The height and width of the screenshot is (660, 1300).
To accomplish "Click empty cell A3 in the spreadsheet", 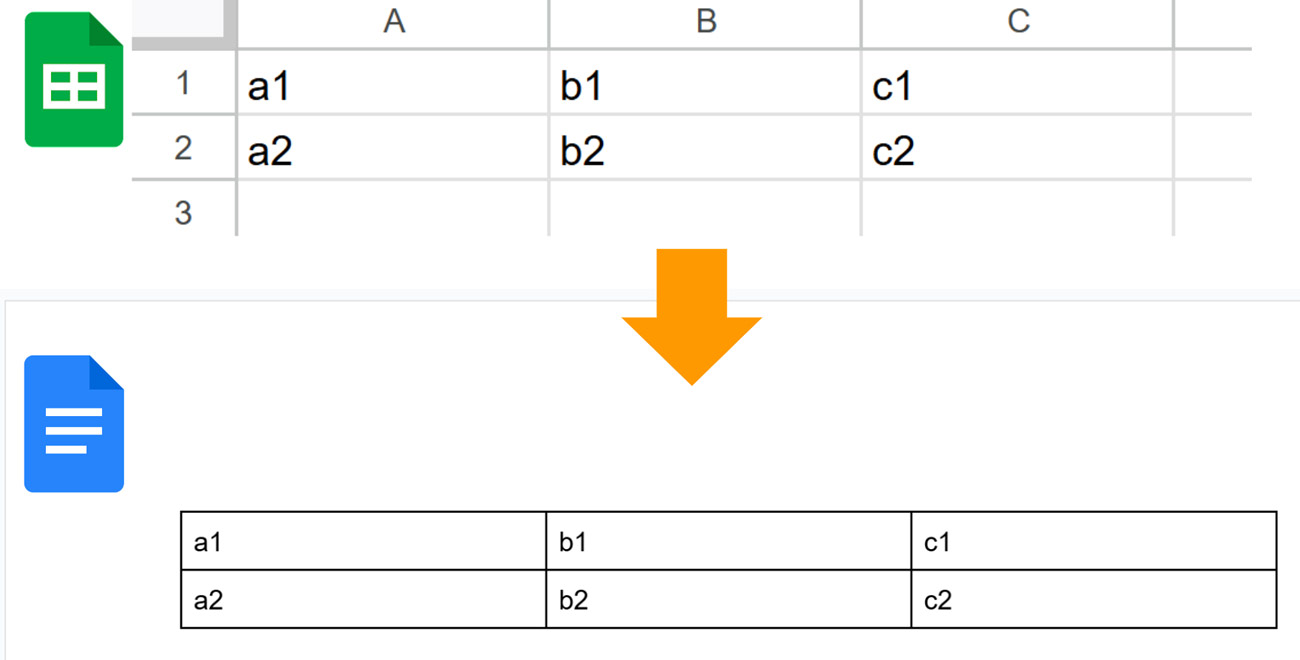I will 393,209.
